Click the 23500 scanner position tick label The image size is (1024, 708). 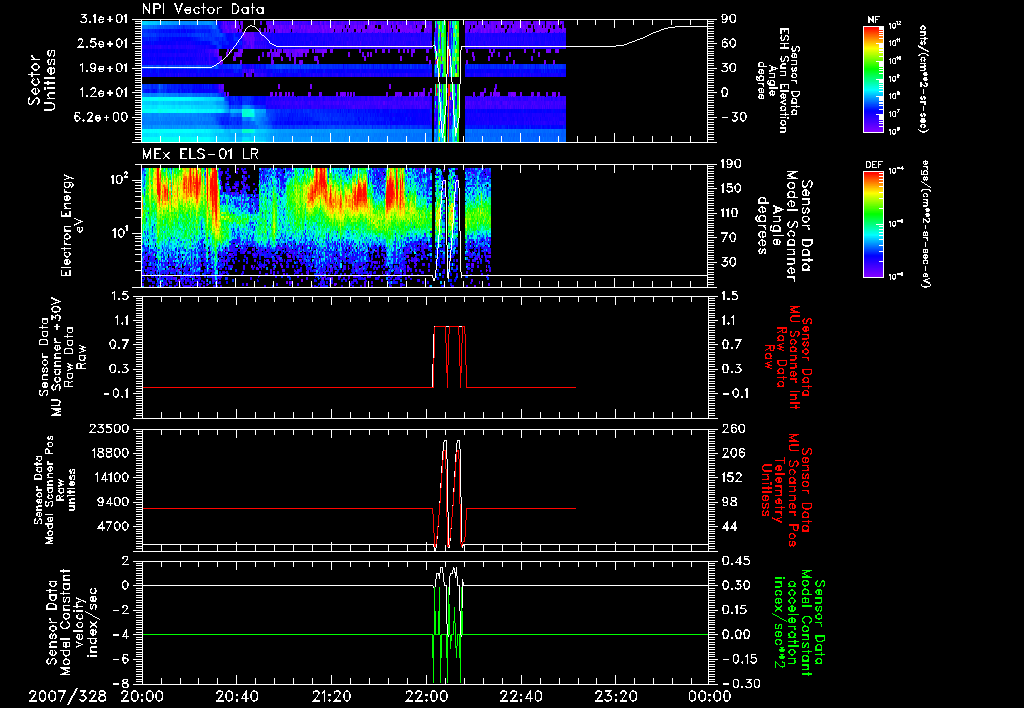109,429
